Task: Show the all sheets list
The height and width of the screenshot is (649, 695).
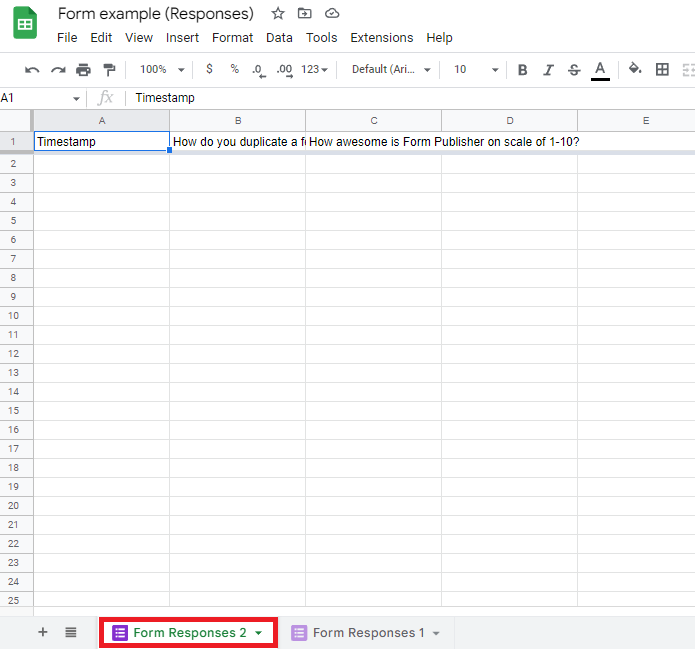Action: point(71,632)
